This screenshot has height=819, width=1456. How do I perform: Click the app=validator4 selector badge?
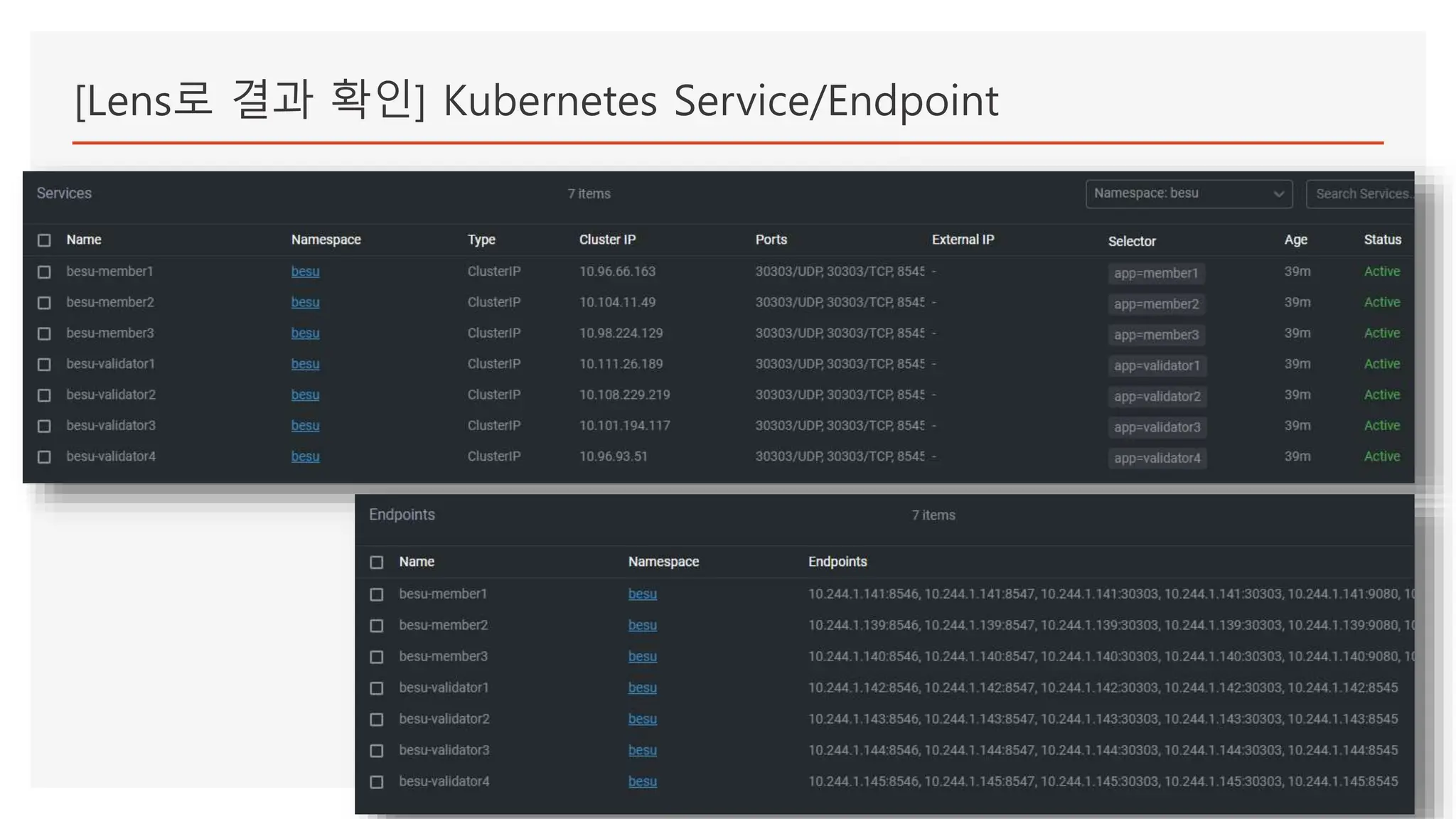[1157, 458]
